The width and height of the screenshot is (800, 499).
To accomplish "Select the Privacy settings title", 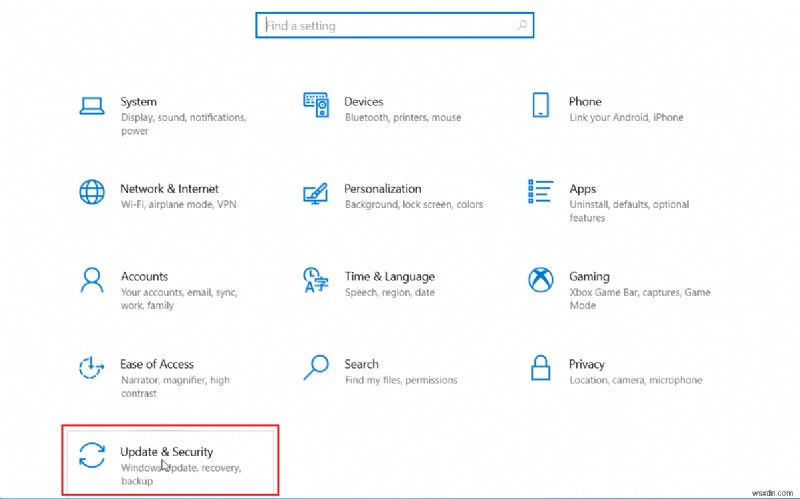I will click(x=587, y=365).
